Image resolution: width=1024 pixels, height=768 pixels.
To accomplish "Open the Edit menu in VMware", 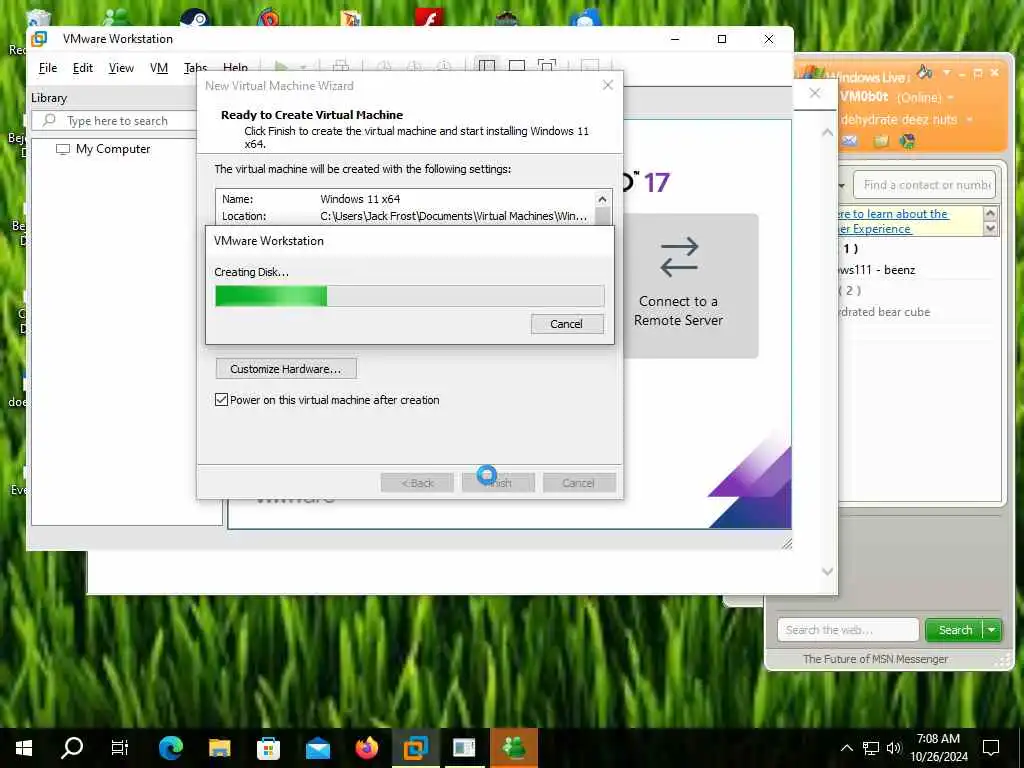I will [x=82, y=68].
